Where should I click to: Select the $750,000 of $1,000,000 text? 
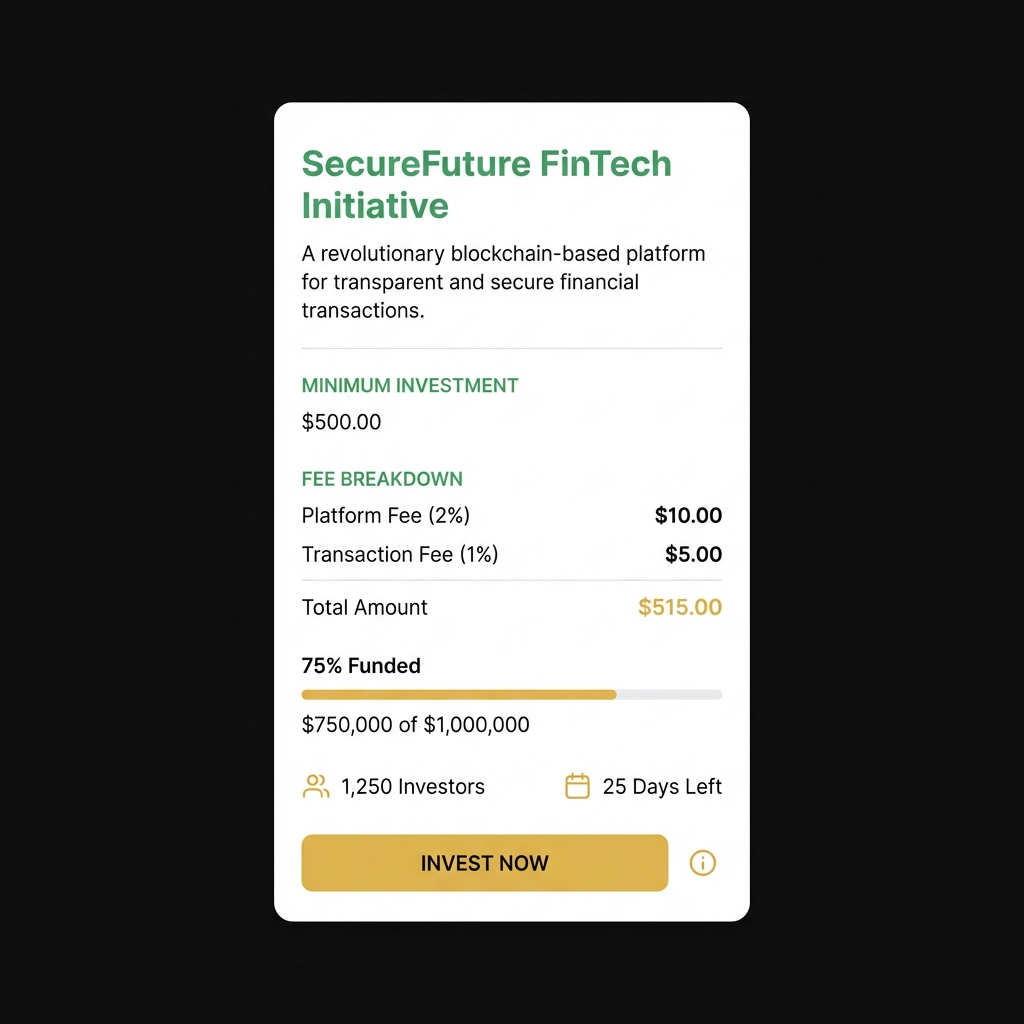coord(416,724)
